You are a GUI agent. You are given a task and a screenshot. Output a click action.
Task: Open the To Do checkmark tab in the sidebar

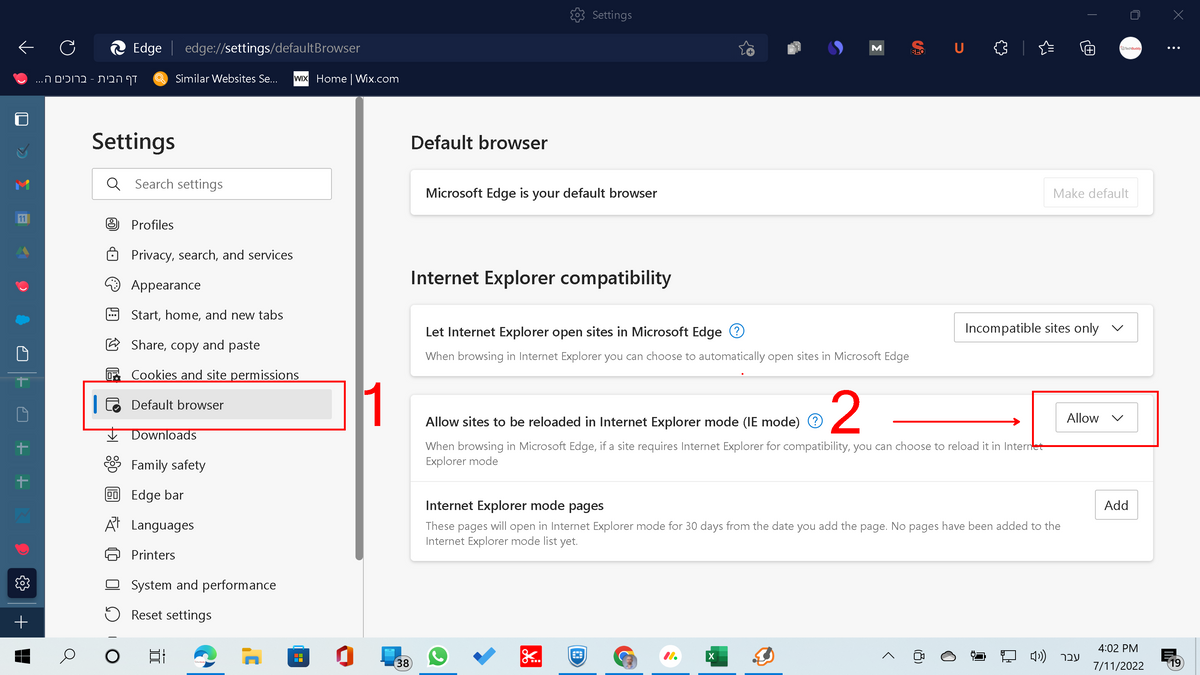pyautogui.click(x=22, y=152)
